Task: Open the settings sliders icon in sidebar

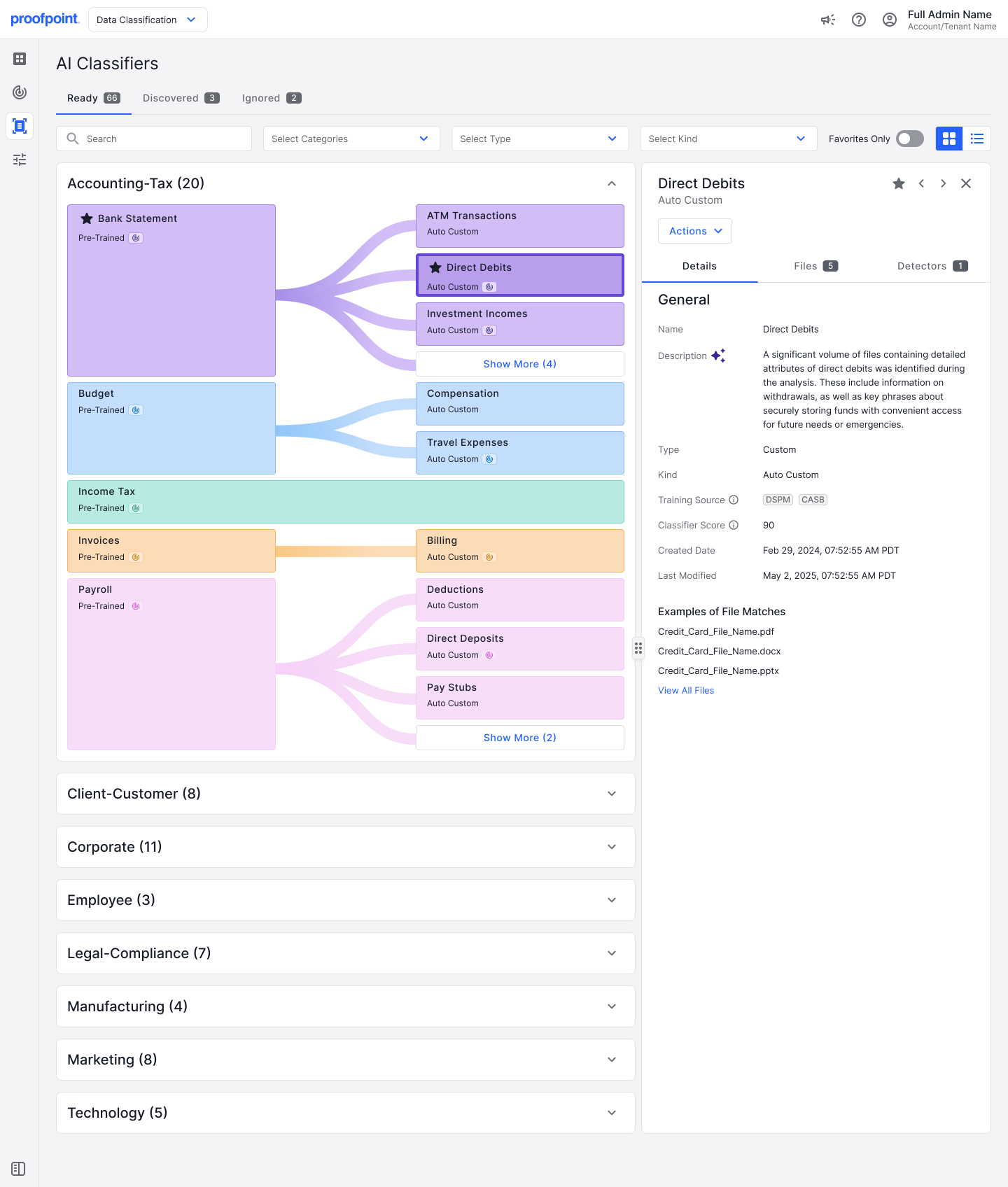Action: pos(20,160)
